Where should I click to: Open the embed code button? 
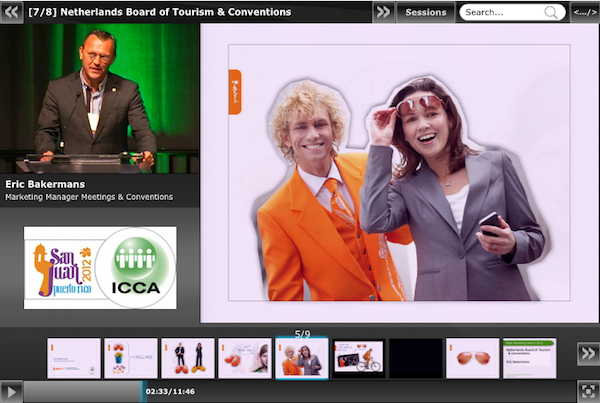(585, 12)
